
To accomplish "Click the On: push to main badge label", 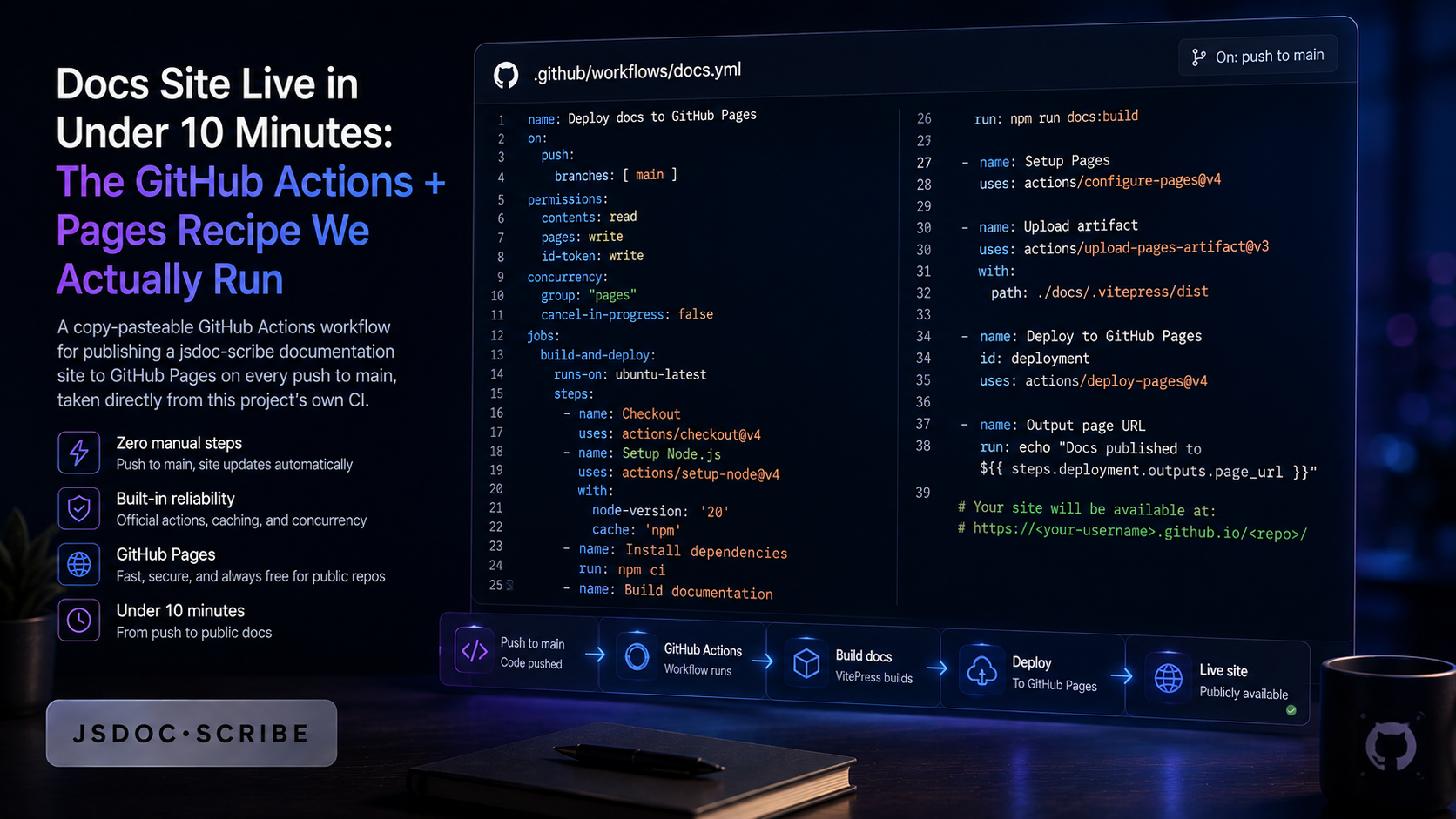I will coord(1270,57).
